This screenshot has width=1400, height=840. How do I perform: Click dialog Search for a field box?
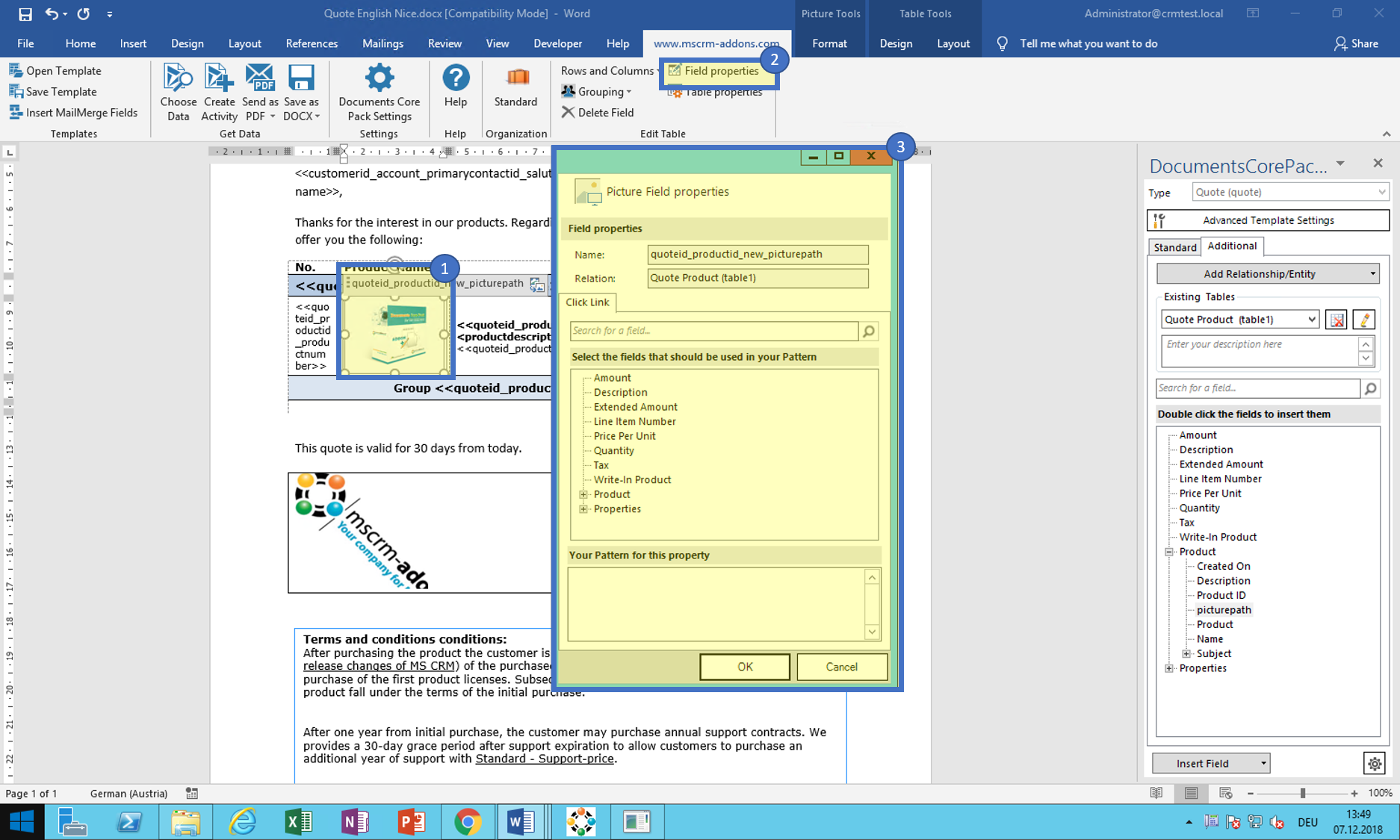(713, 331)
